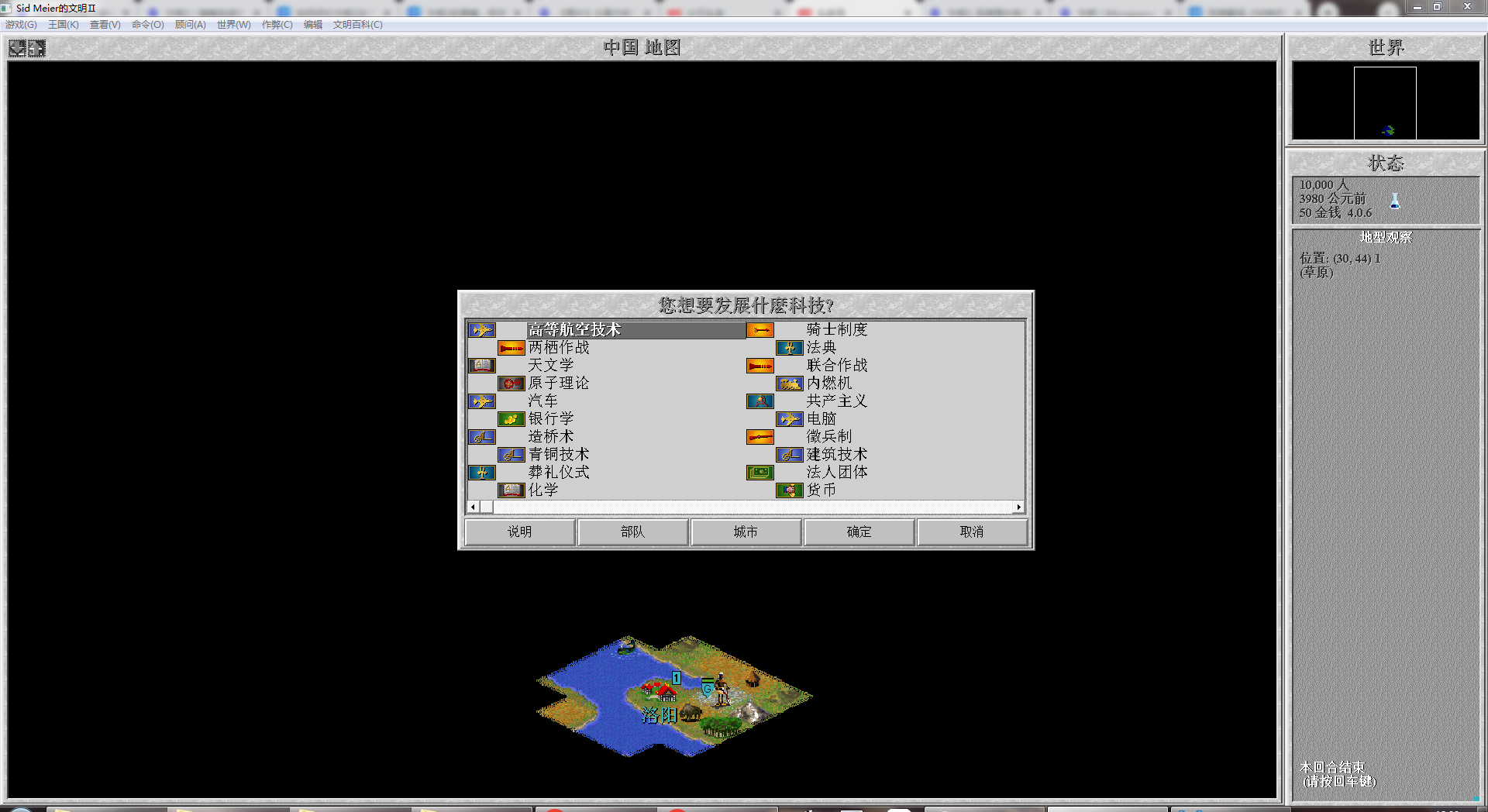The width and height of the screenshot is (1488, 812).
Task: Select the icon next to 造桥术
Action: 481,437
